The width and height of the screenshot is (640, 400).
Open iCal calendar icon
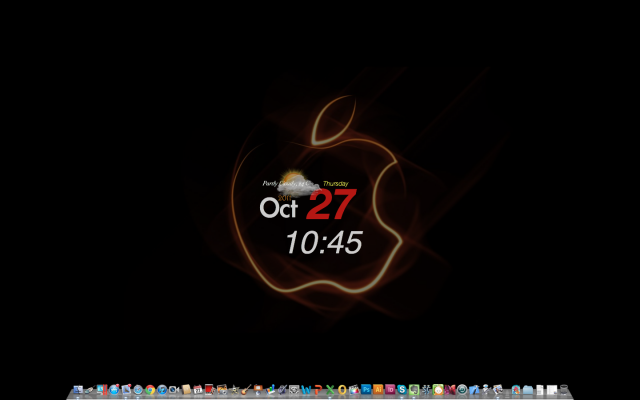pos(198,390)
